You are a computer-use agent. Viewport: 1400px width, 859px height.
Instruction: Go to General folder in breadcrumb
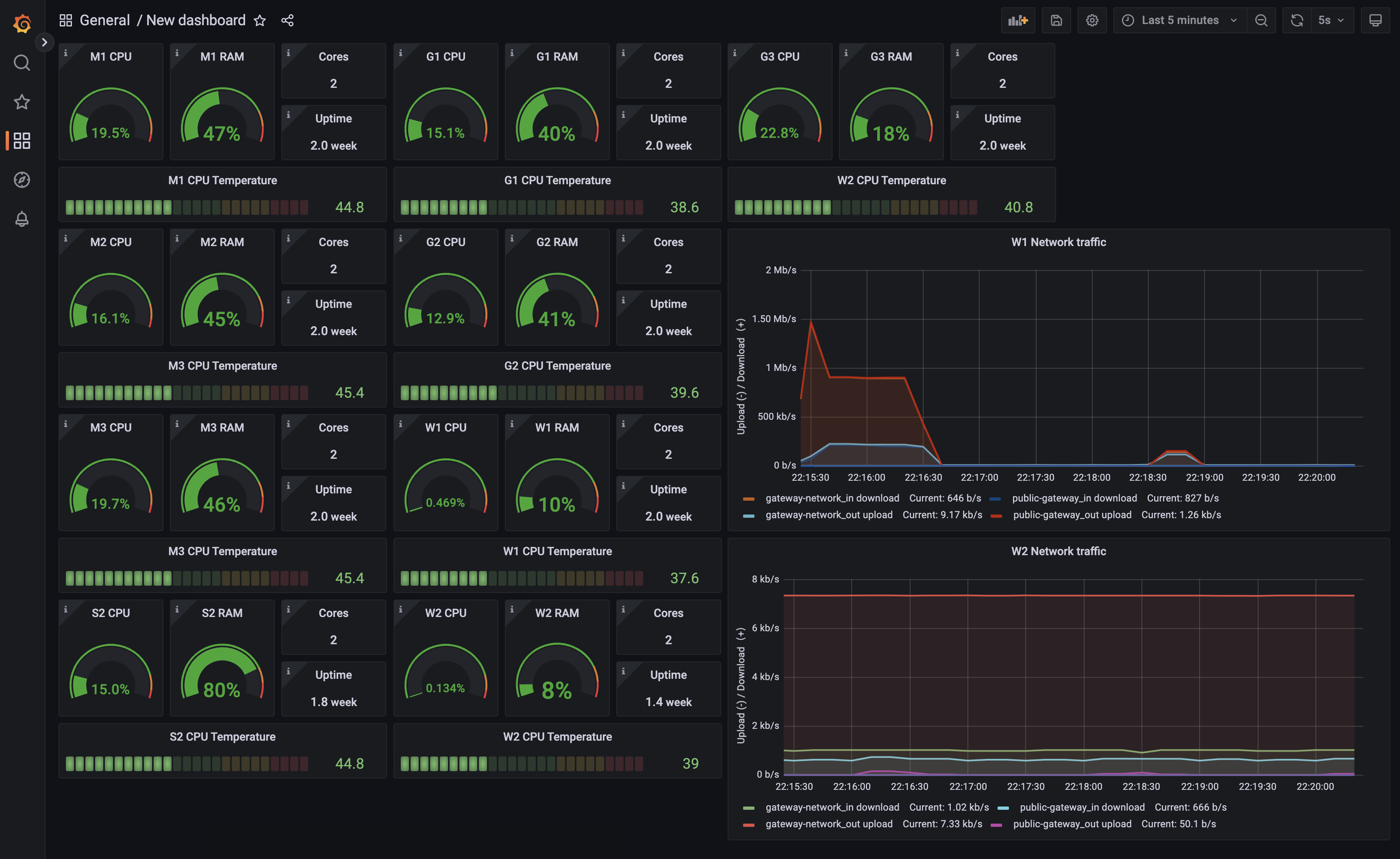coord(104,20)
